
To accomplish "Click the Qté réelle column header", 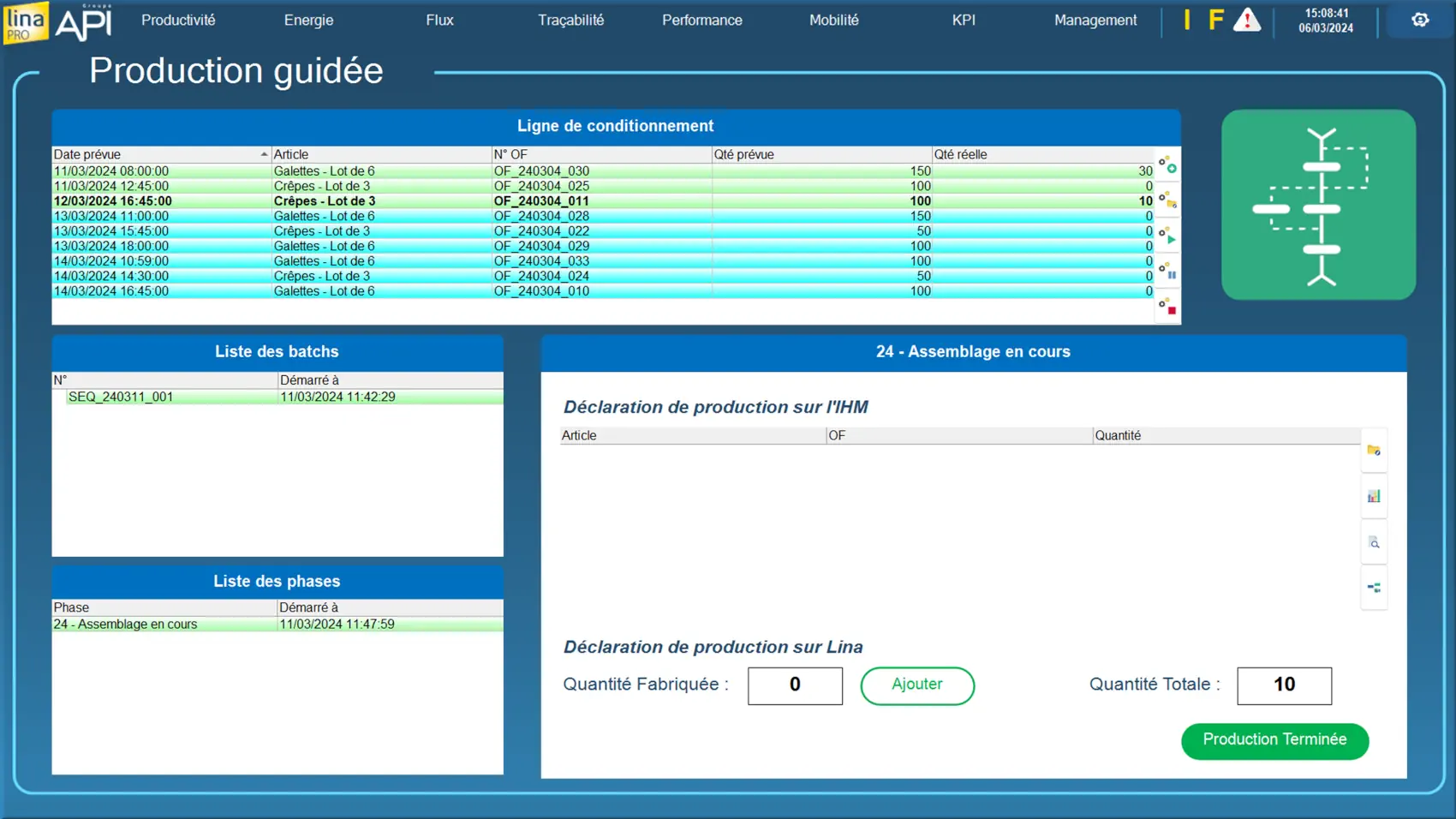I will 1042,155.
